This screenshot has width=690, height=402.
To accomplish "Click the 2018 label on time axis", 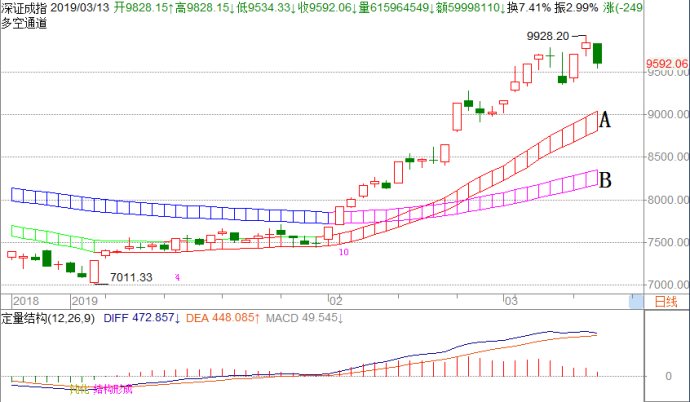I will click(x=26, y=301).
